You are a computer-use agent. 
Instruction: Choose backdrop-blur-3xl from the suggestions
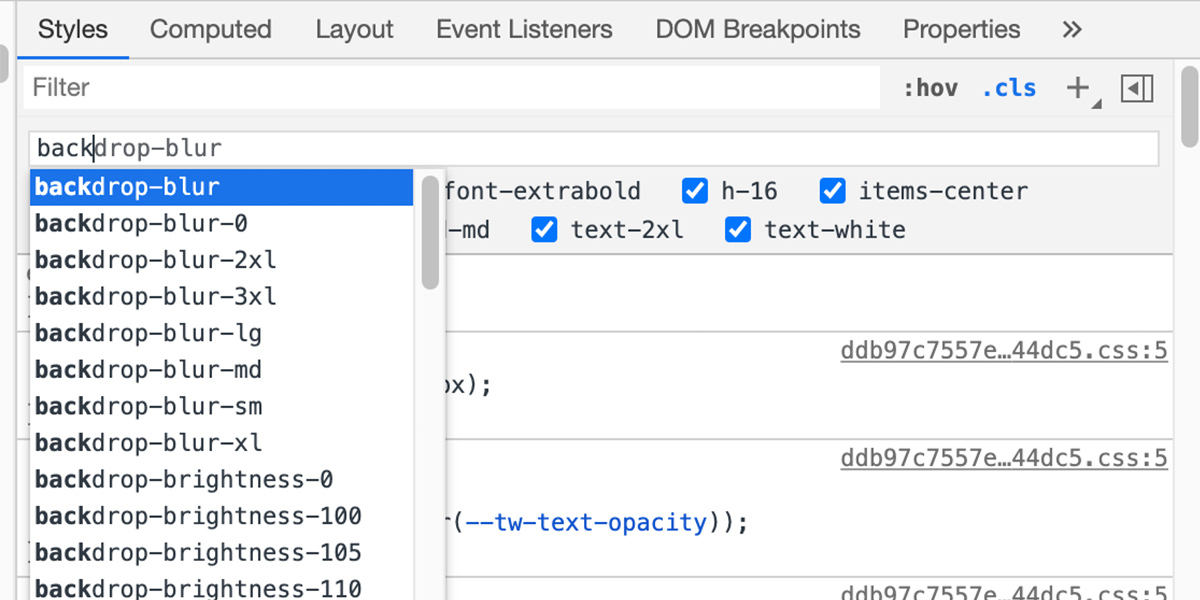(221, 297)
